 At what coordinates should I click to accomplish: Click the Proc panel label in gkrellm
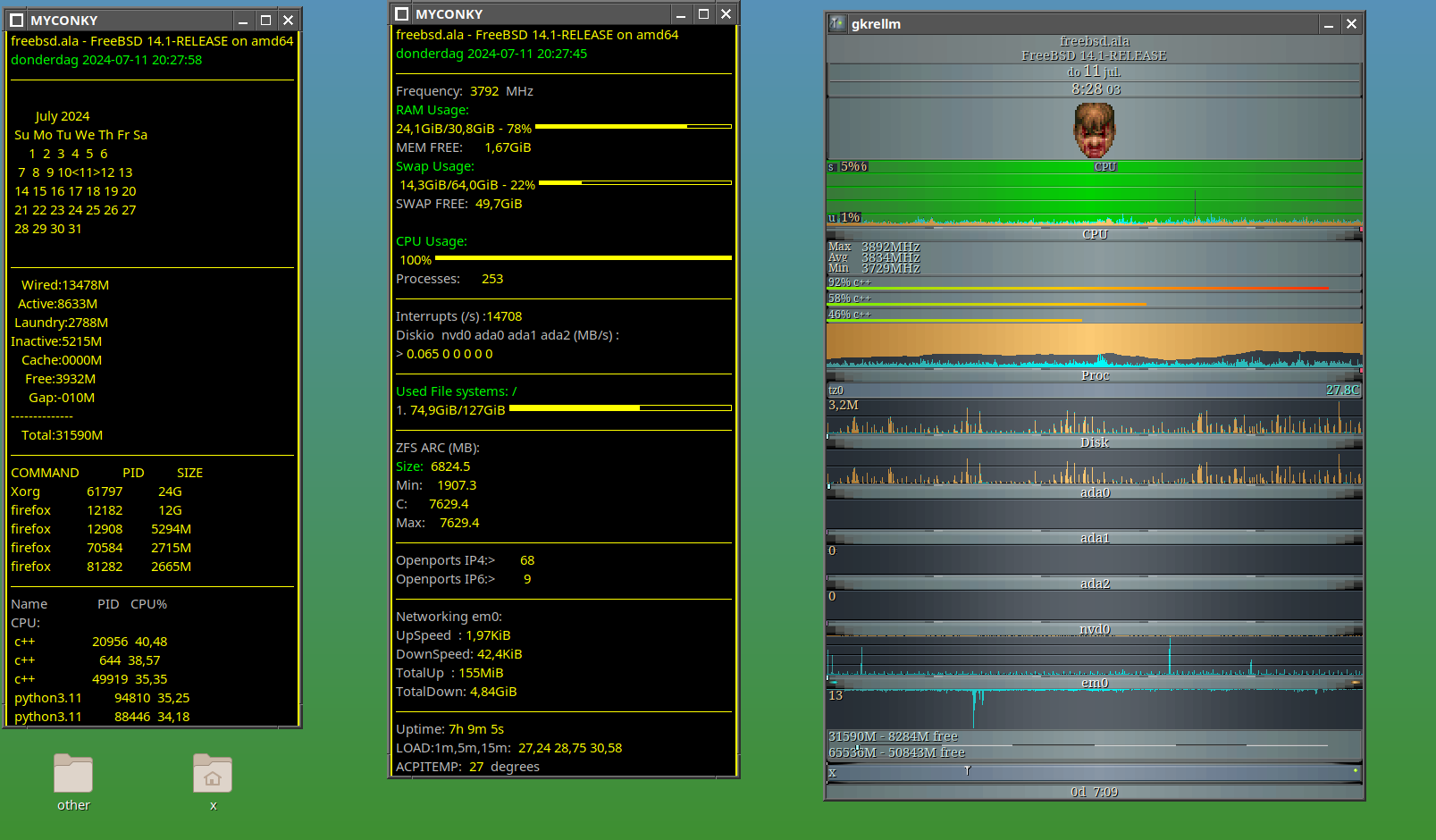click(x=1095, y=375)
